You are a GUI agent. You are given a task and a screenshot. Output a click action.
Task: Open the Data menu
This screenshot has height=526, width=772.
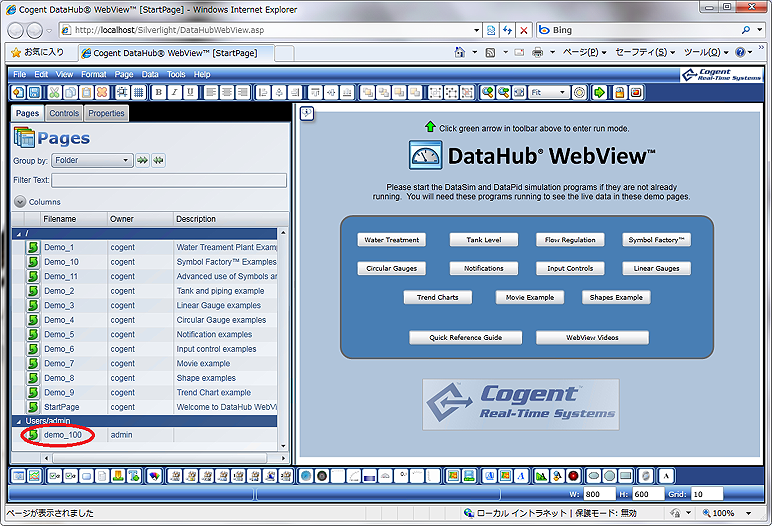[x=150, y=74]
